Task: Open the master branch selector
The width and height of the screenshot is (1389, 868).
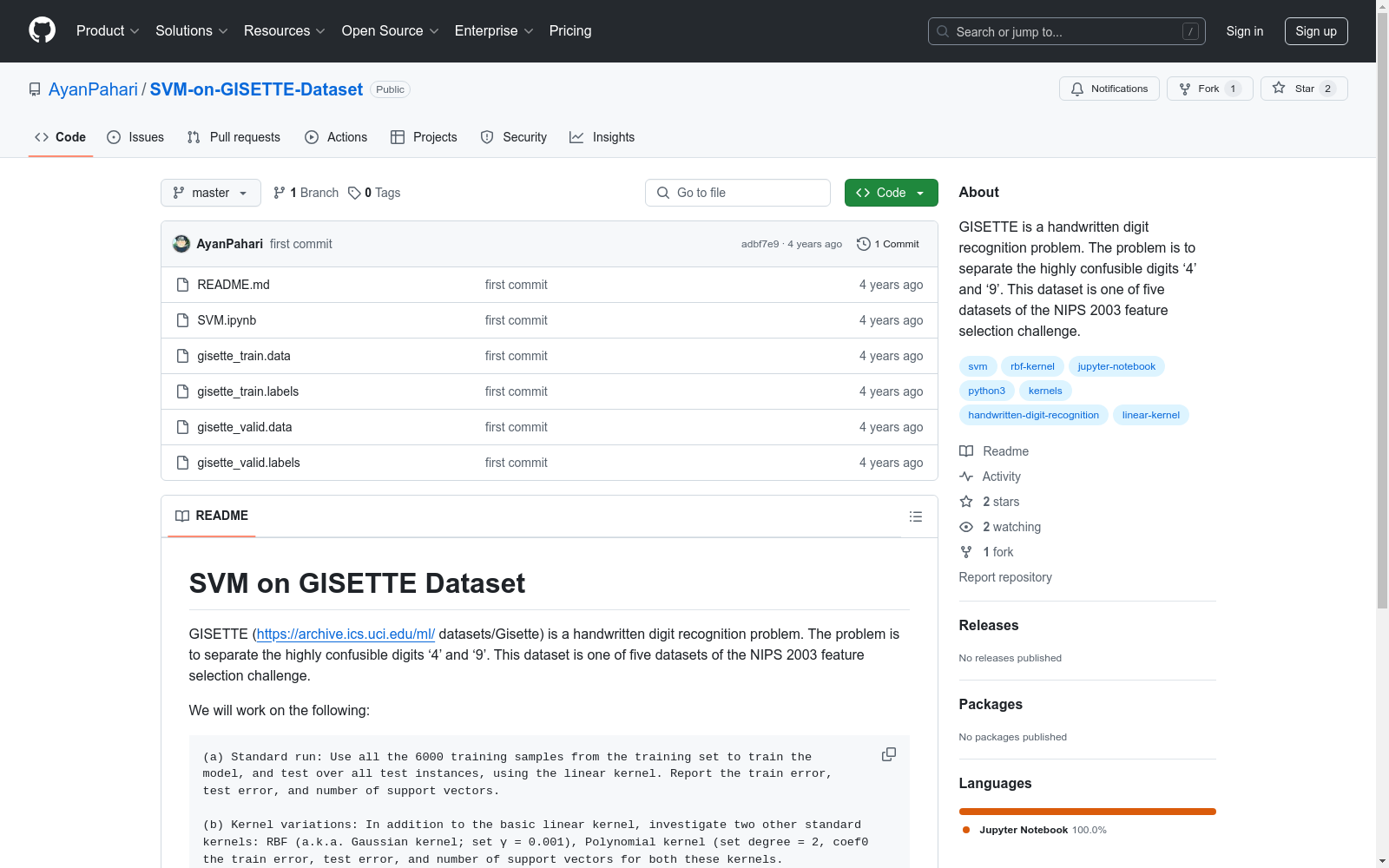Action: pyautogui.click(x=211, y=193)
